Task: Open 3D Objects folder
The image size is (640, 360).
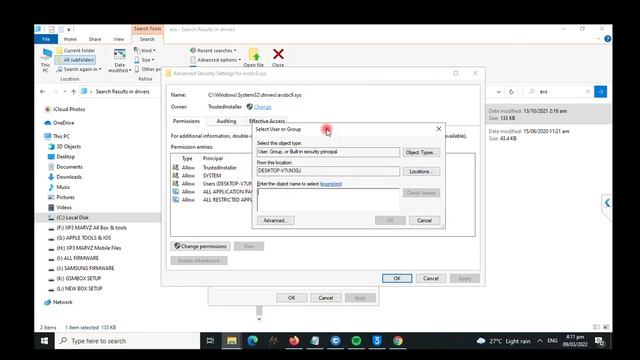Action: [64, 147]
